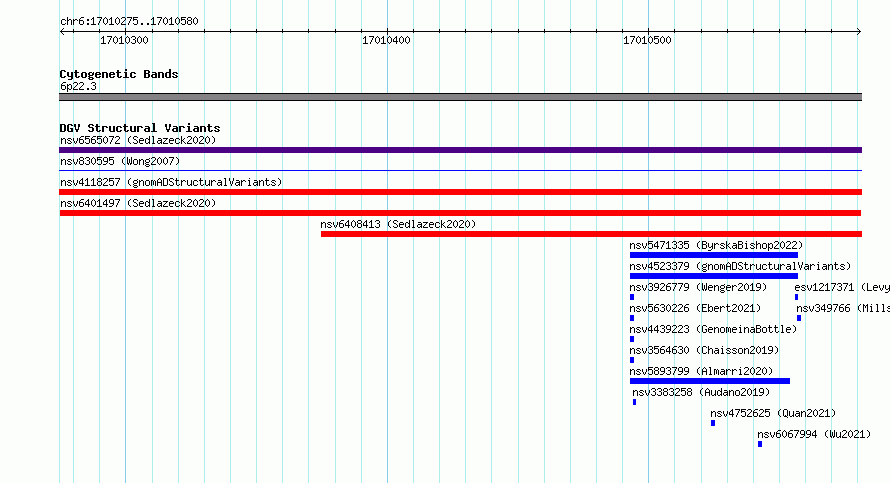Open variant nsv3564630 (Chaisson2019) label
This screenshot has height=483, width=890.
[704, 350]
